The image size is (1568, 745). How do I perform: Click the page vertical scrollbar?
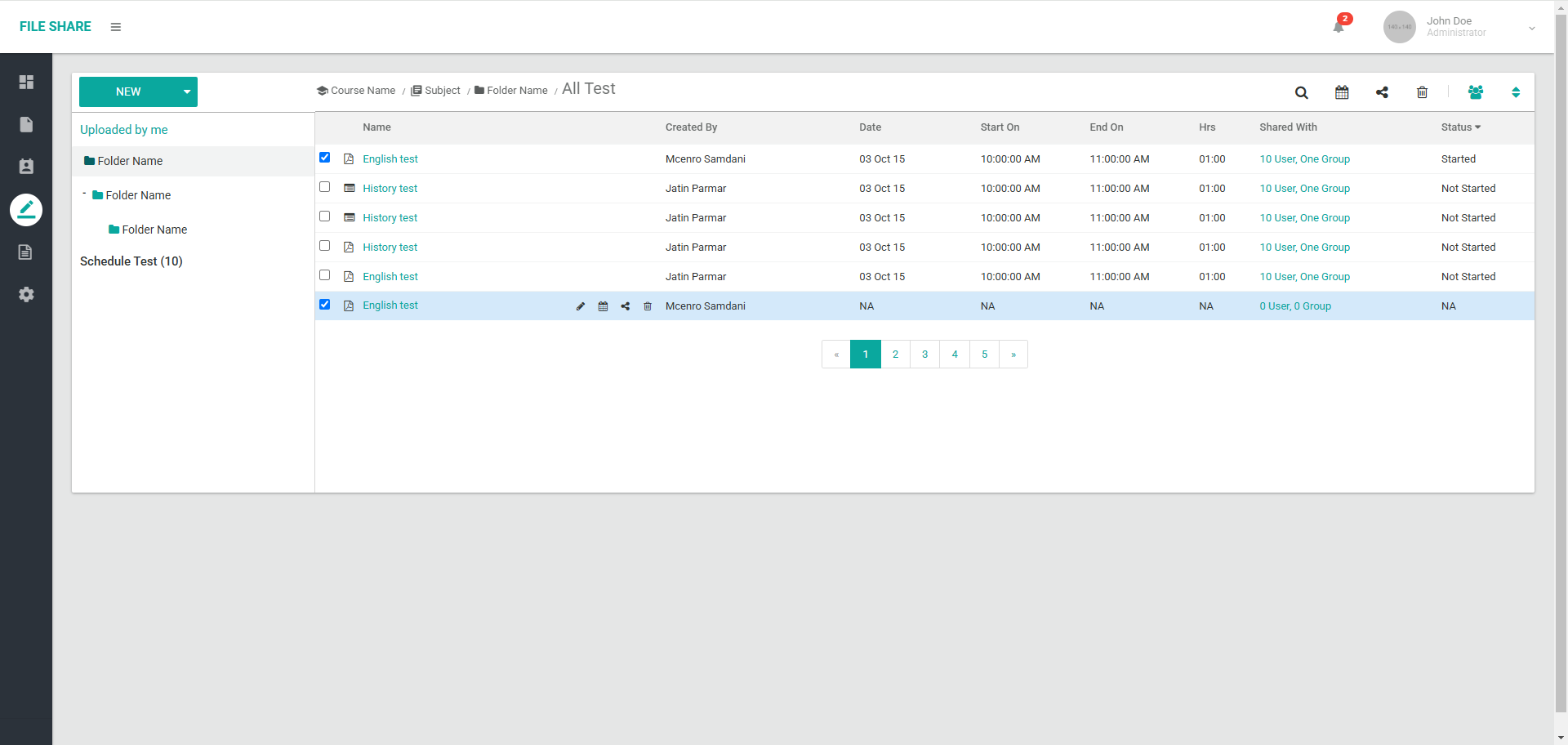coord(1561,368)
